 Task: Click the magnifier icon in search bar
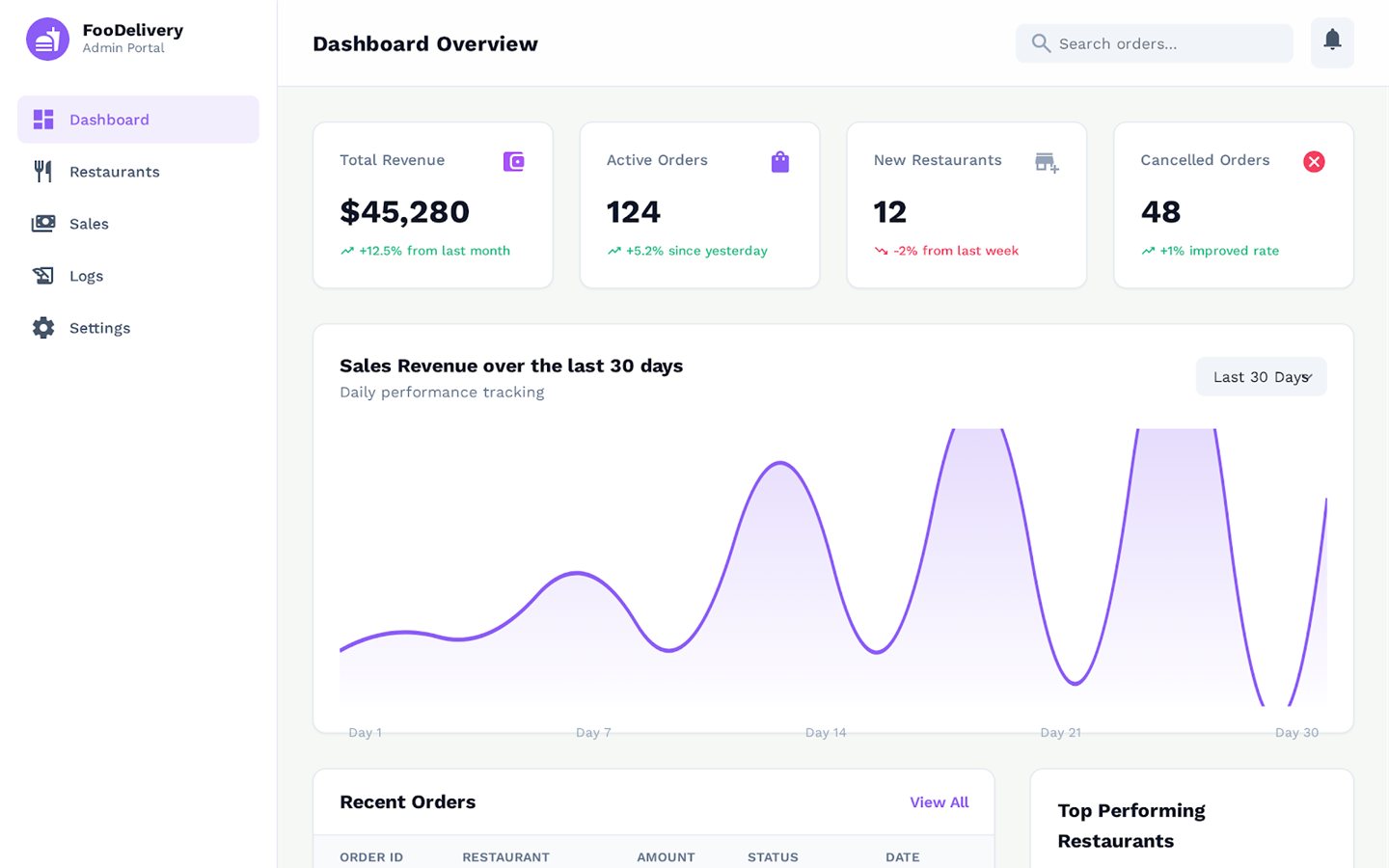pyautogui.click(x=1041, y=43)
